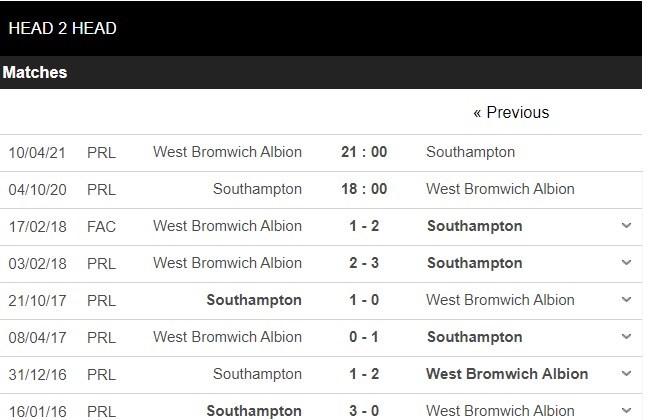647x420 pixels.
Task: Open the 1 - 2 FAC score
Action: [364, 226]
